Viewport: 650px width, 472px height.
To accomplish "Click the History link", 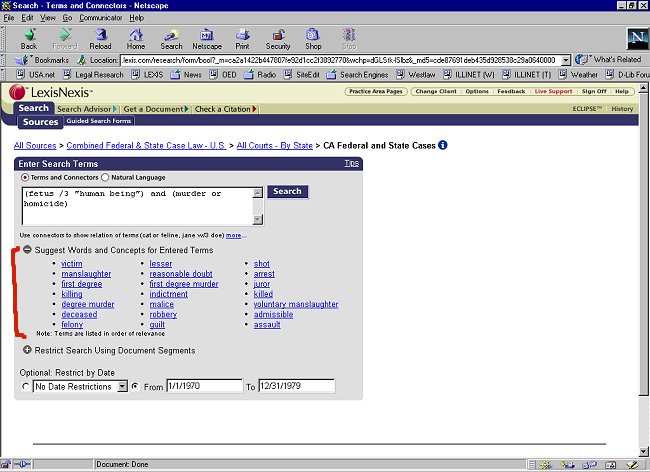I will coord(622,109).
